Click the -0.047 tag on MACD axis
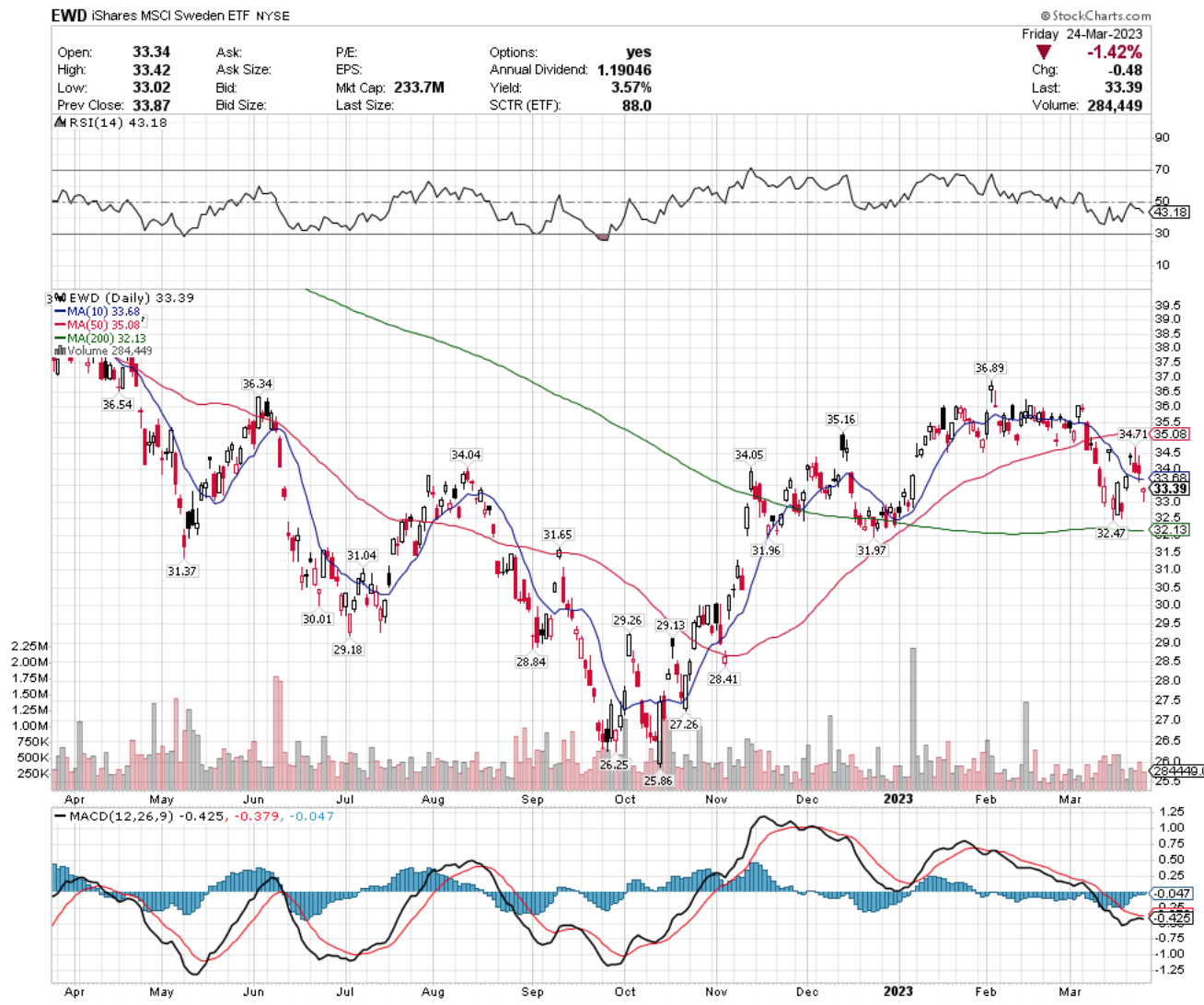1204x1005 pixels. point(1173,894)
